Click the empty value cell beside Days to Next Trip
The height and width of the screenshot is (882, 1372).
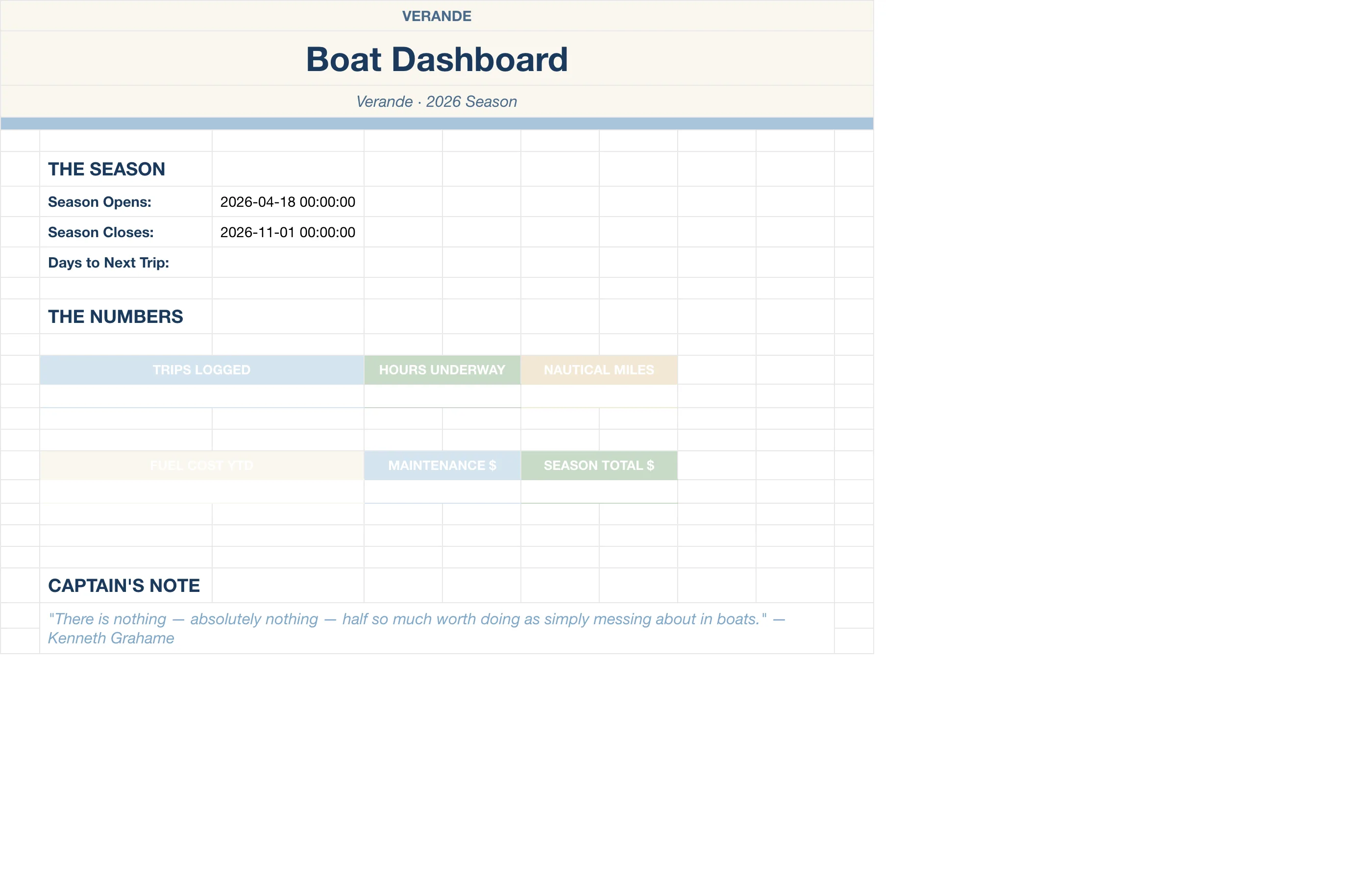(x=288, y=262)
